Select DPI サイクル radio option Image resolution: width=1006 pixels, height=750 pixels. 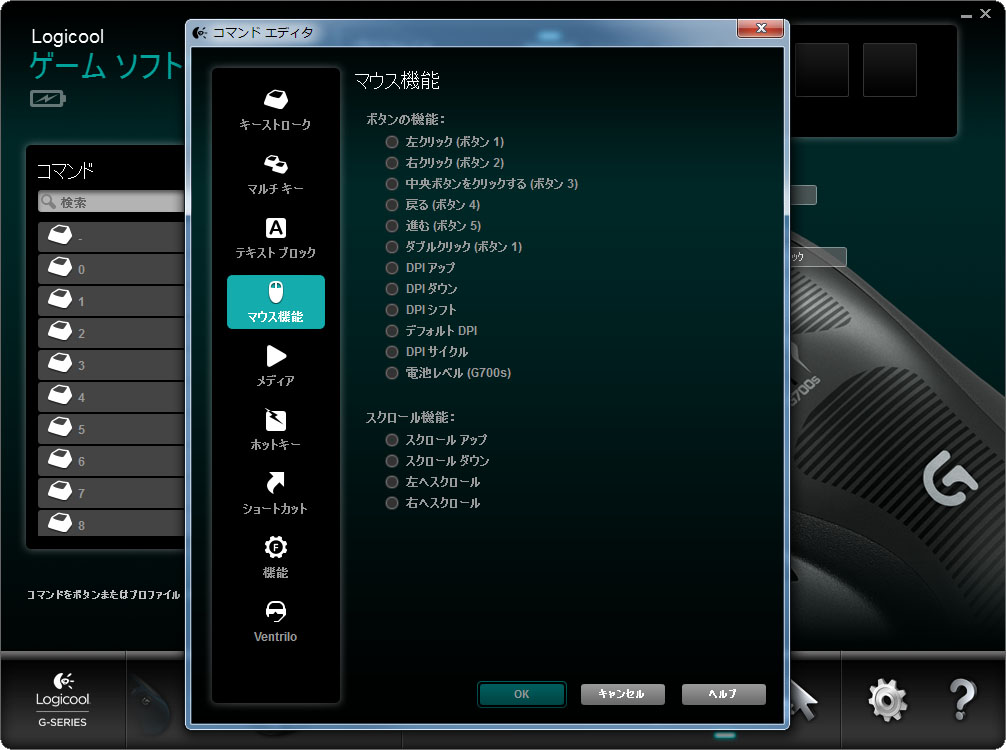pyautogui.click(x=392, y=352)
